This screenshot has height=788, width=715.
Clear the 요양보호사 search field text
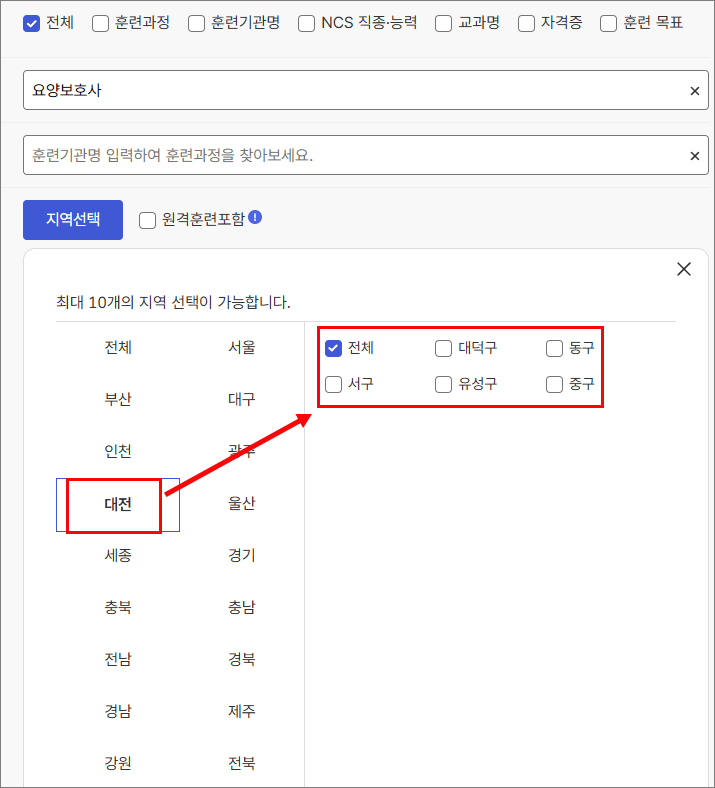point(695,91)
